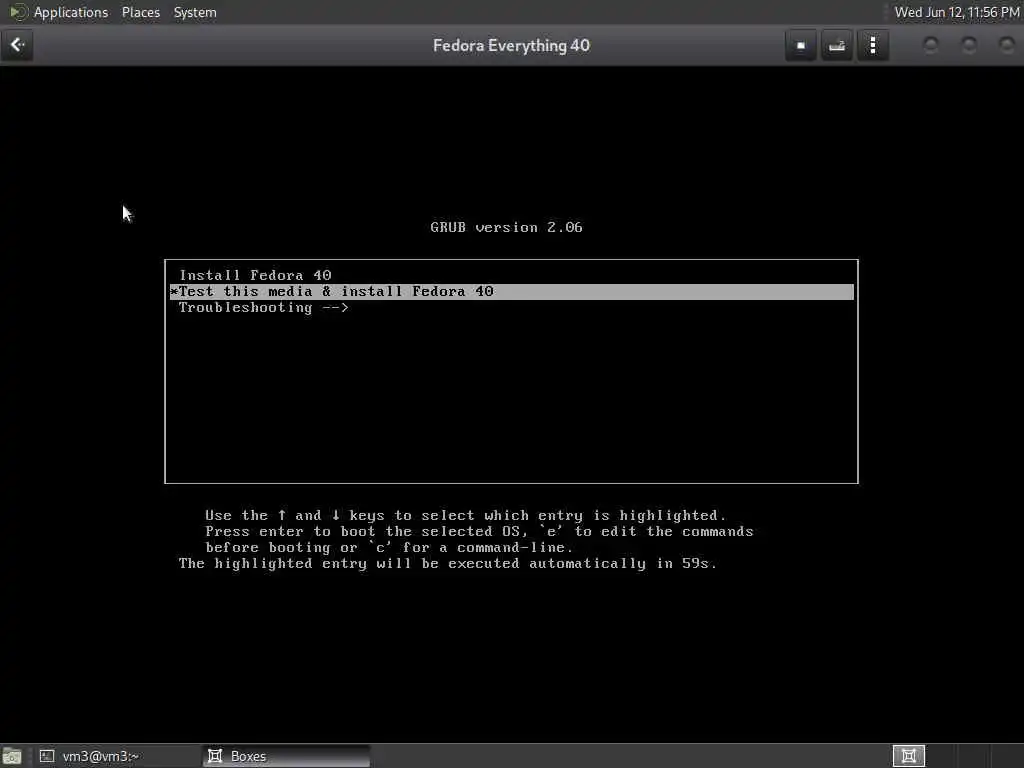1024x768 pixels.
Task: Click the Applications menu logo icon
Action: tap(18, 12)
